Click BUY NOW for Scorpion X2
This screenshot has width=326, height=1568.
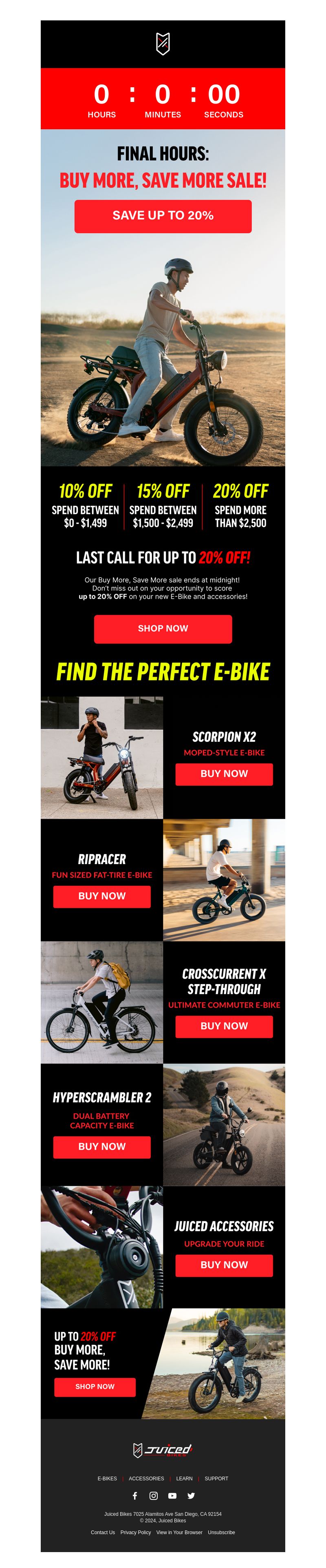[224, 774]
